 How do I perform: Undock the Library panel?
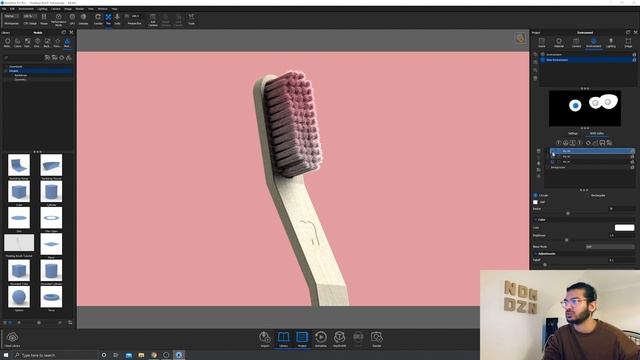[64, 32]
